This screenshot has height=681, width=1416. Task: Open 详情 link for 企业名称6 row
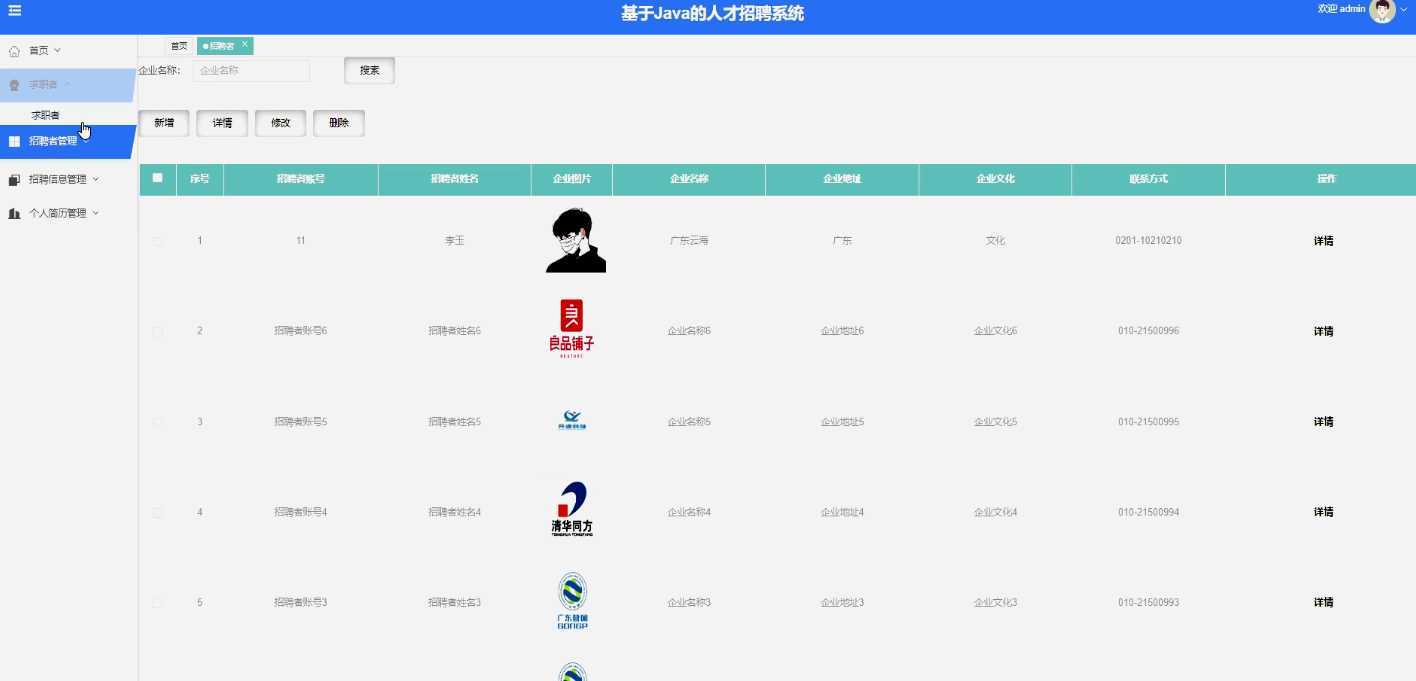click(x=1323, y=331)
